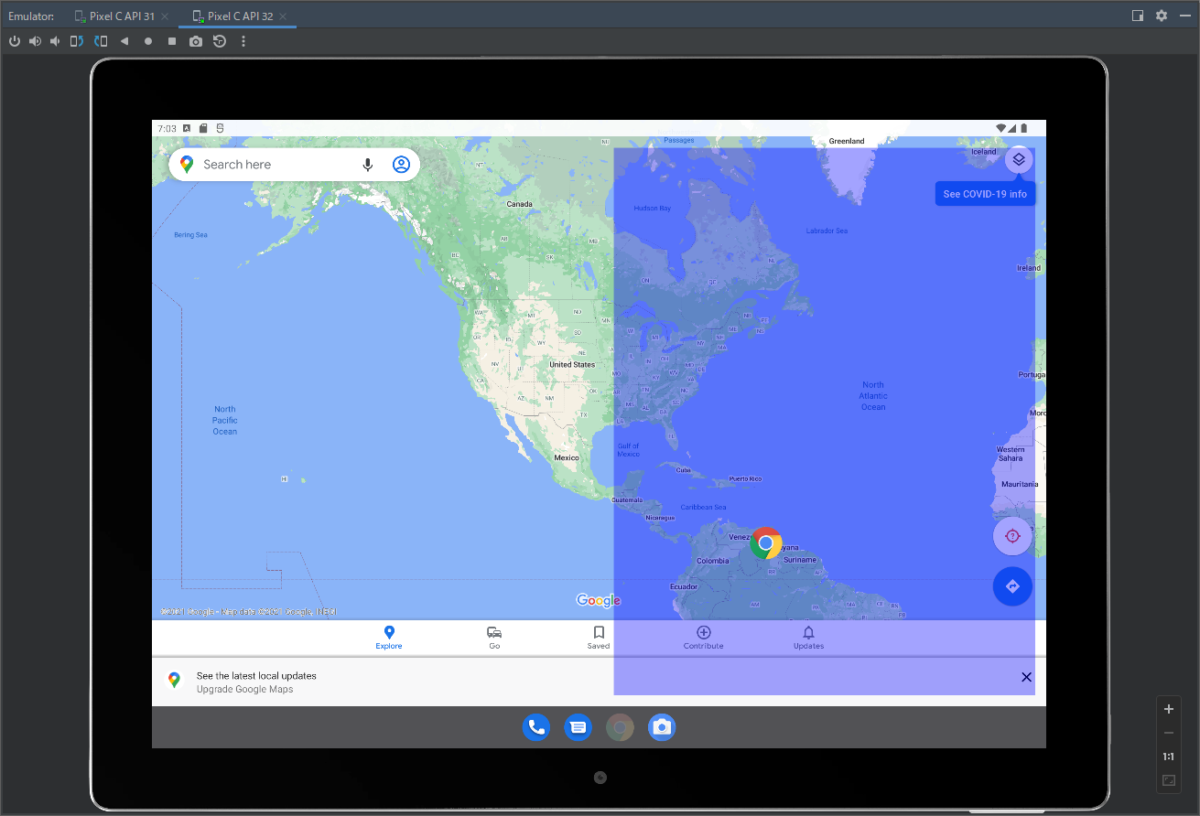Image resolution: width=1200 pixels, height=816 pixels.
Task: Open the Phone app in dock
Action: point(536,727)
